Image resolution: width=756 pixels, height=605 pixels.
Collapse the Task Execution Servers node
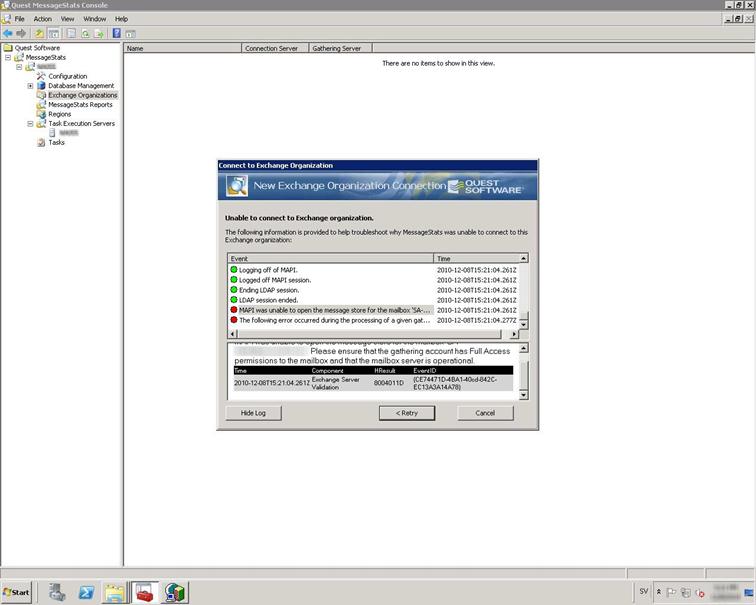[30, 123]
